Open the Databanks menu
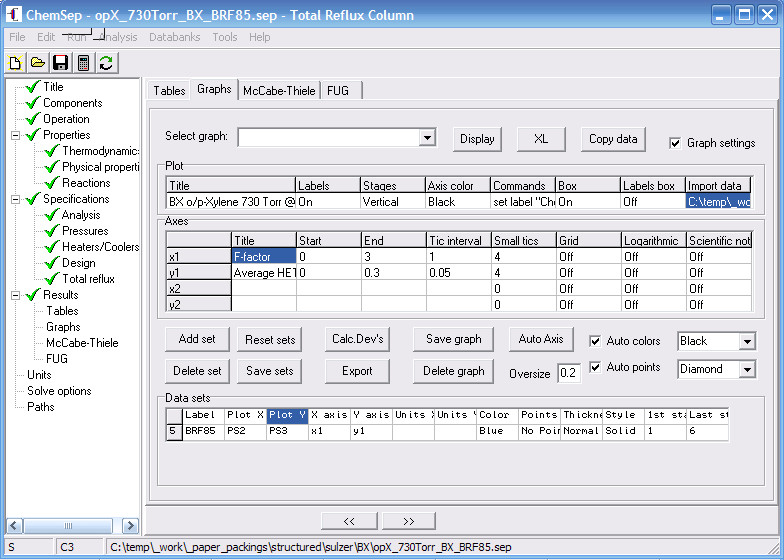The image size is (784, 560). (174, 37)
